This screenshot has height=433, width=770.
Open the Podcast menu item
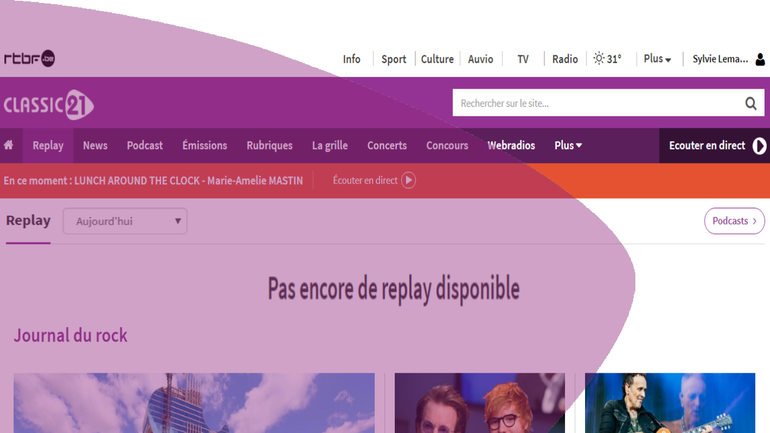point(144,145)
